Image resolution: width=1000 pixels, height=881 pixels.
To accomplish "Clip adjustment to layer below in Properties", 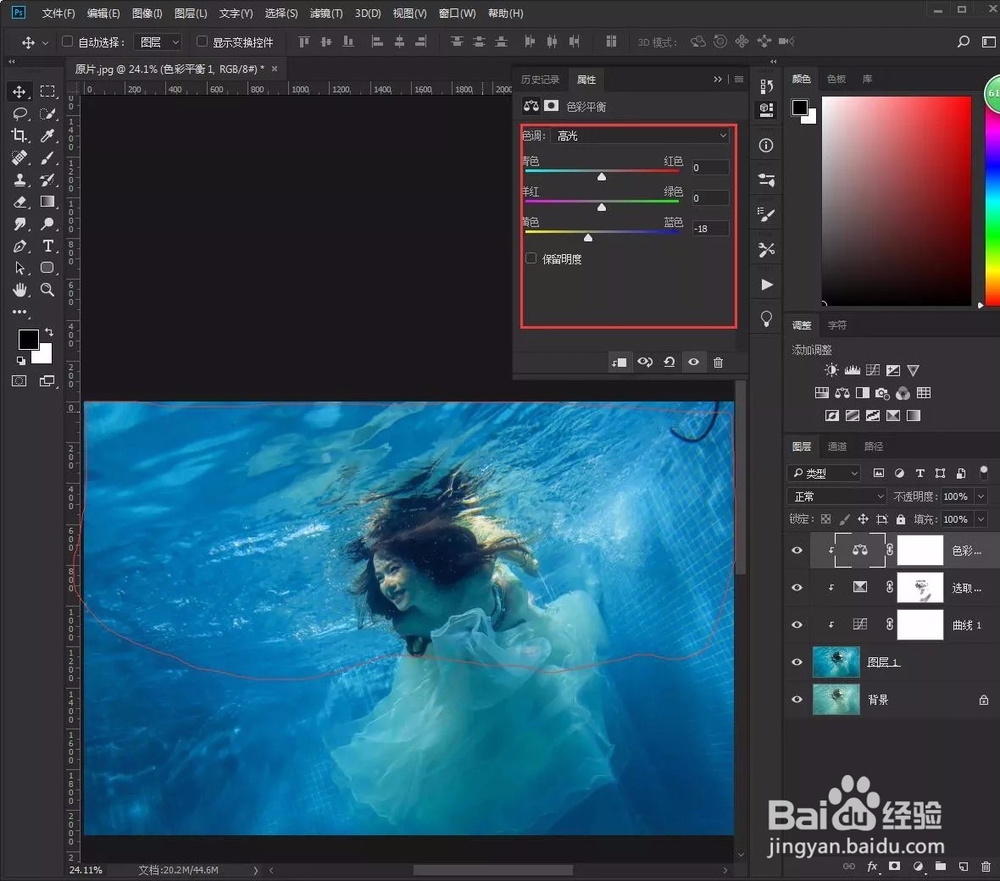I will point(619,362).
